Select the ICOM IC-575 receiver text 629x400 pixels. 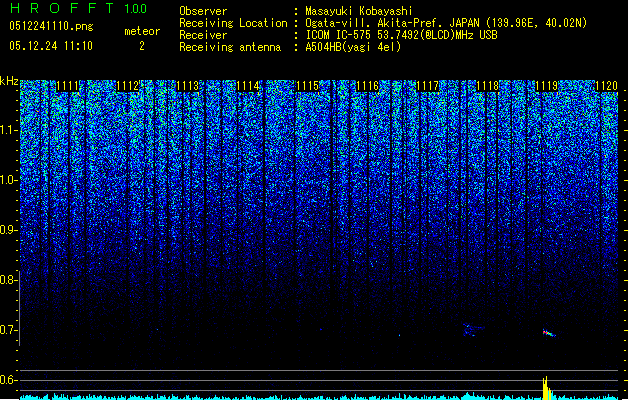(x=401, y=35)
